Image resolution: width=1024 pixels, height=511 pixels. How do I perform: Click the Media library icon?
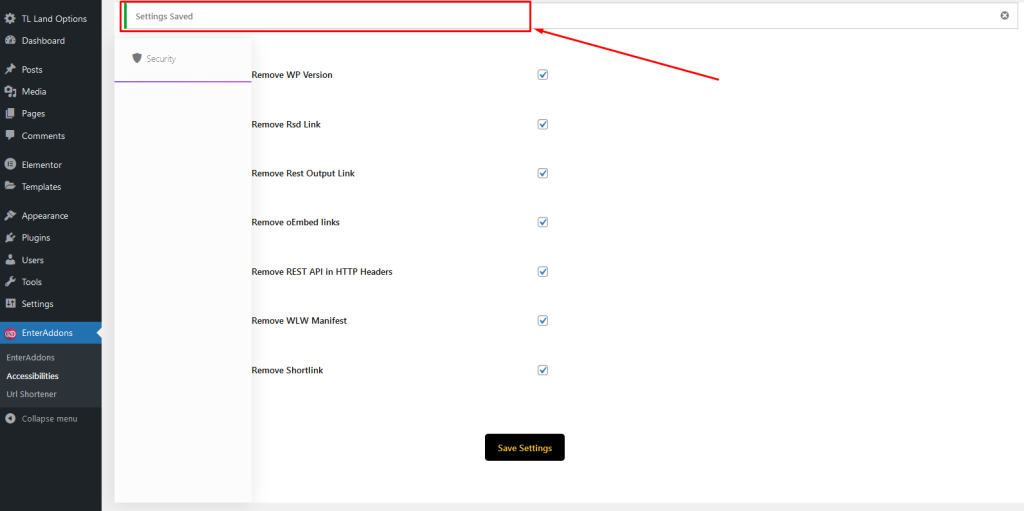10,91
